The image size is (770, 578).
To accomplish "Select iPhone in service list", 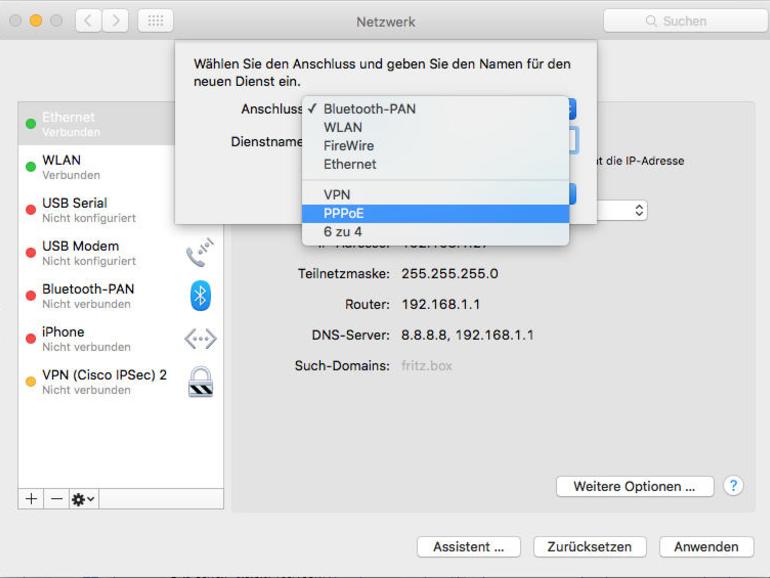I will tap(120, 339).
